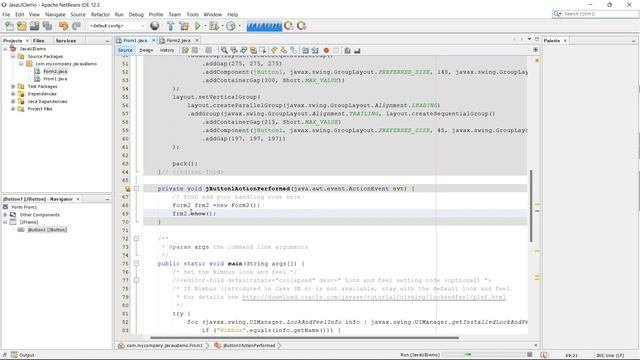Toggle Highlight Search in editor toolbar
The image size is (640, 360).
coord(253,51)
